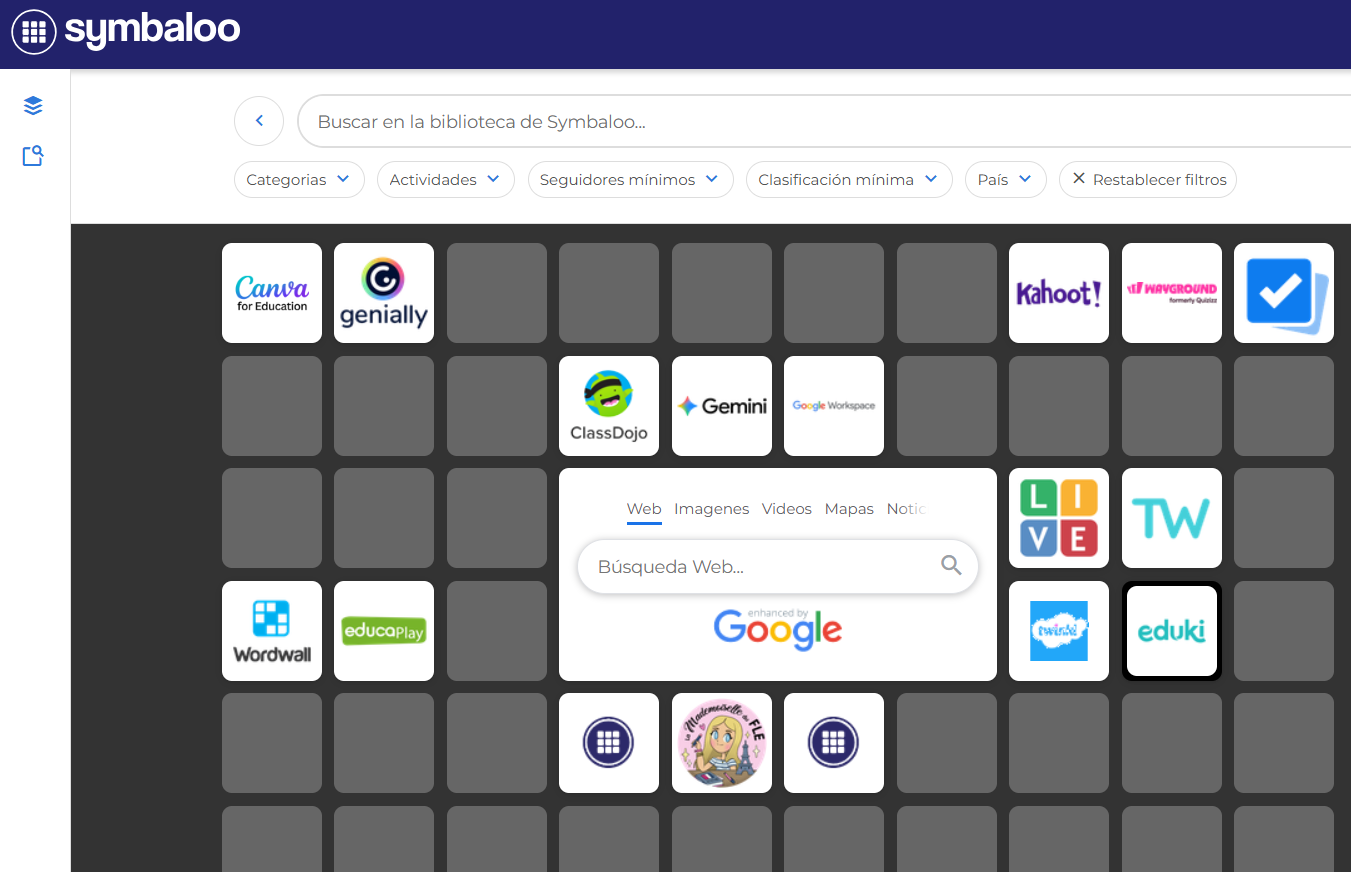Open the TW teal tile
The width and height of the screenshot is (1351, 872).
[x=1172, y=518]
